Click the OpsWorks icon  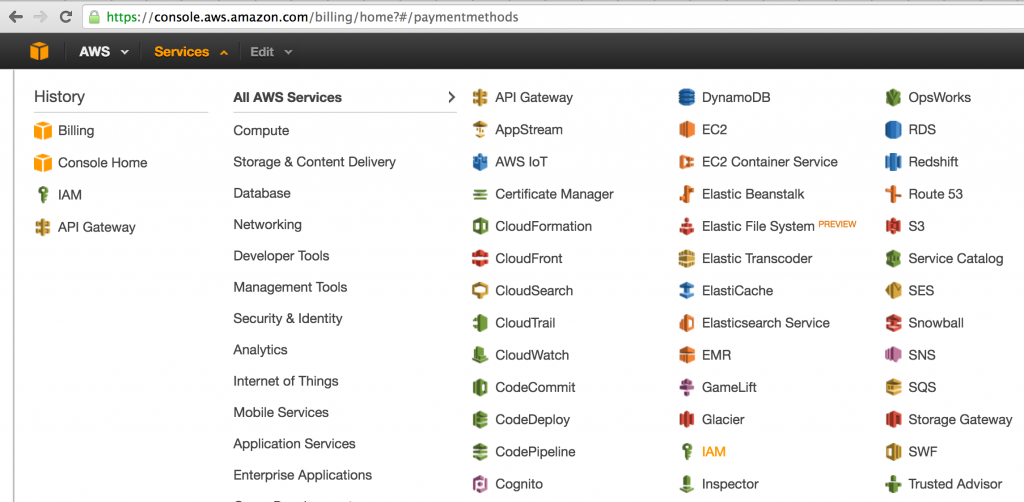tap(893, 98)
